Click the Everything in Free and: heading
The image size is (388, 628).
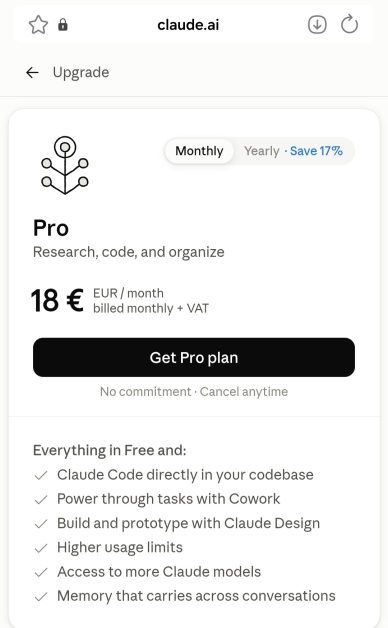[109, 451]
